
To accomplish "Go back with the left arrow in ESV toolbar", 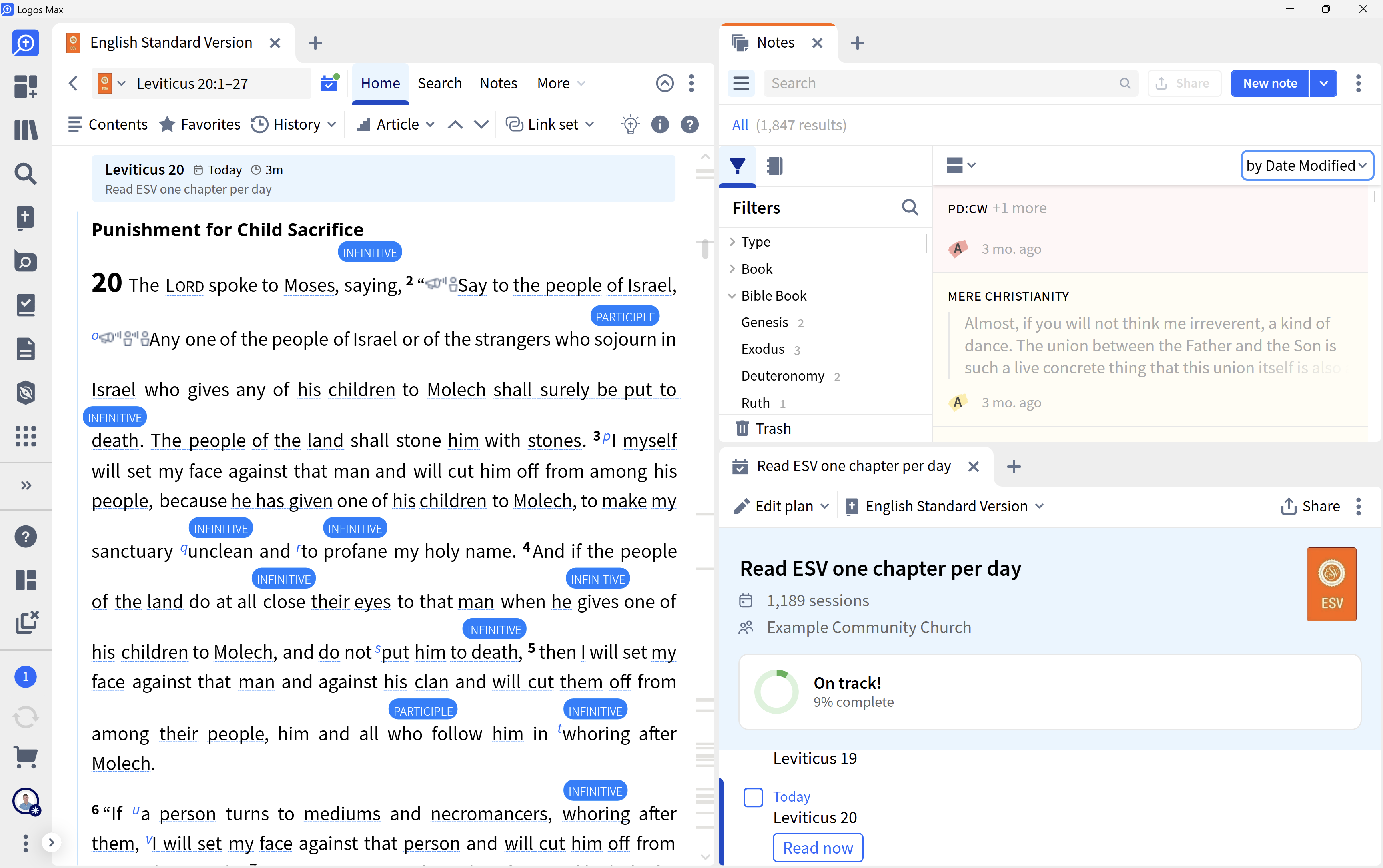I will click(73, 84).
